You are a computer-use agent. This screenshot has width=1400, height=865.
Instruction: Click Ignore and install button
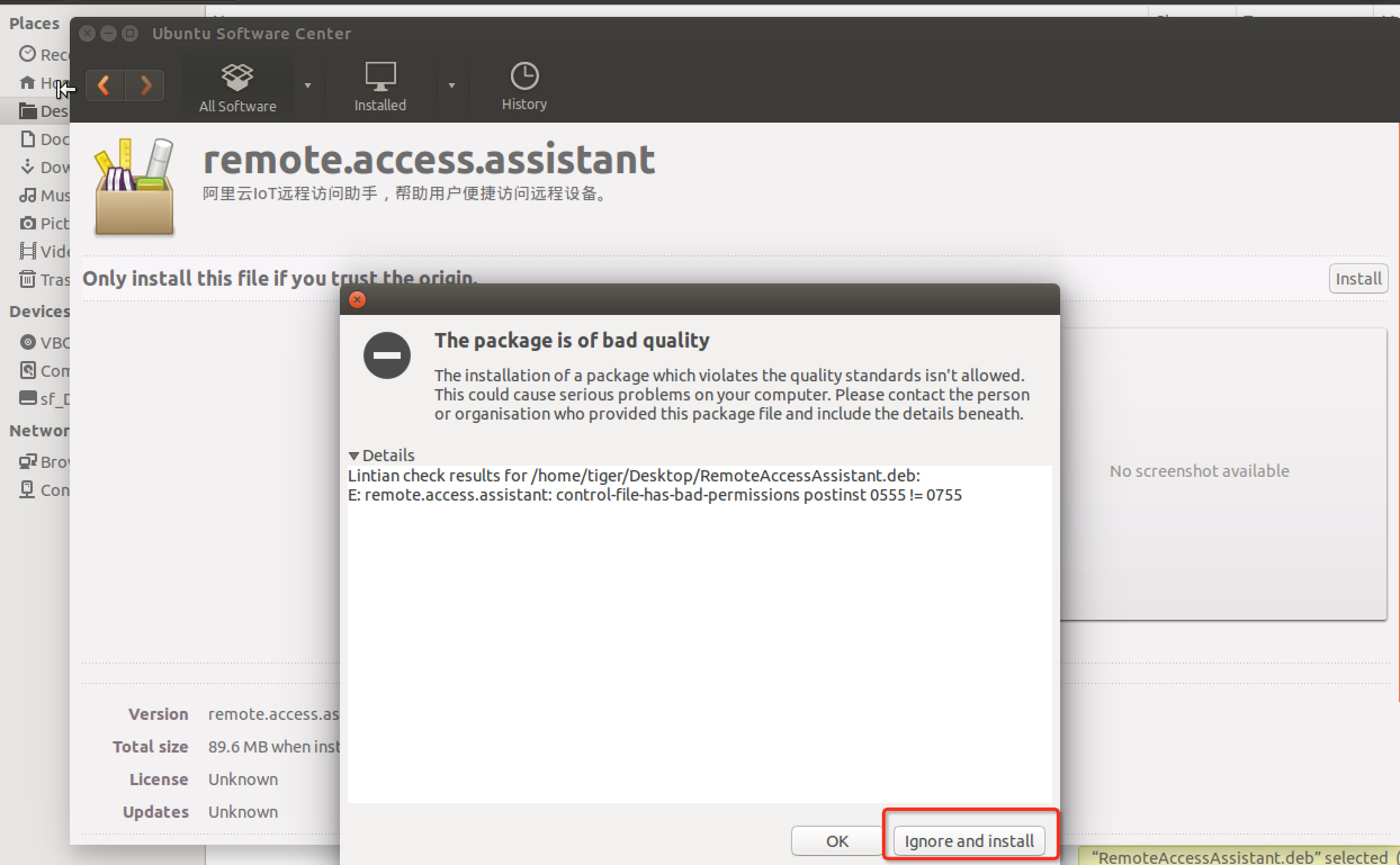(968, 840)
